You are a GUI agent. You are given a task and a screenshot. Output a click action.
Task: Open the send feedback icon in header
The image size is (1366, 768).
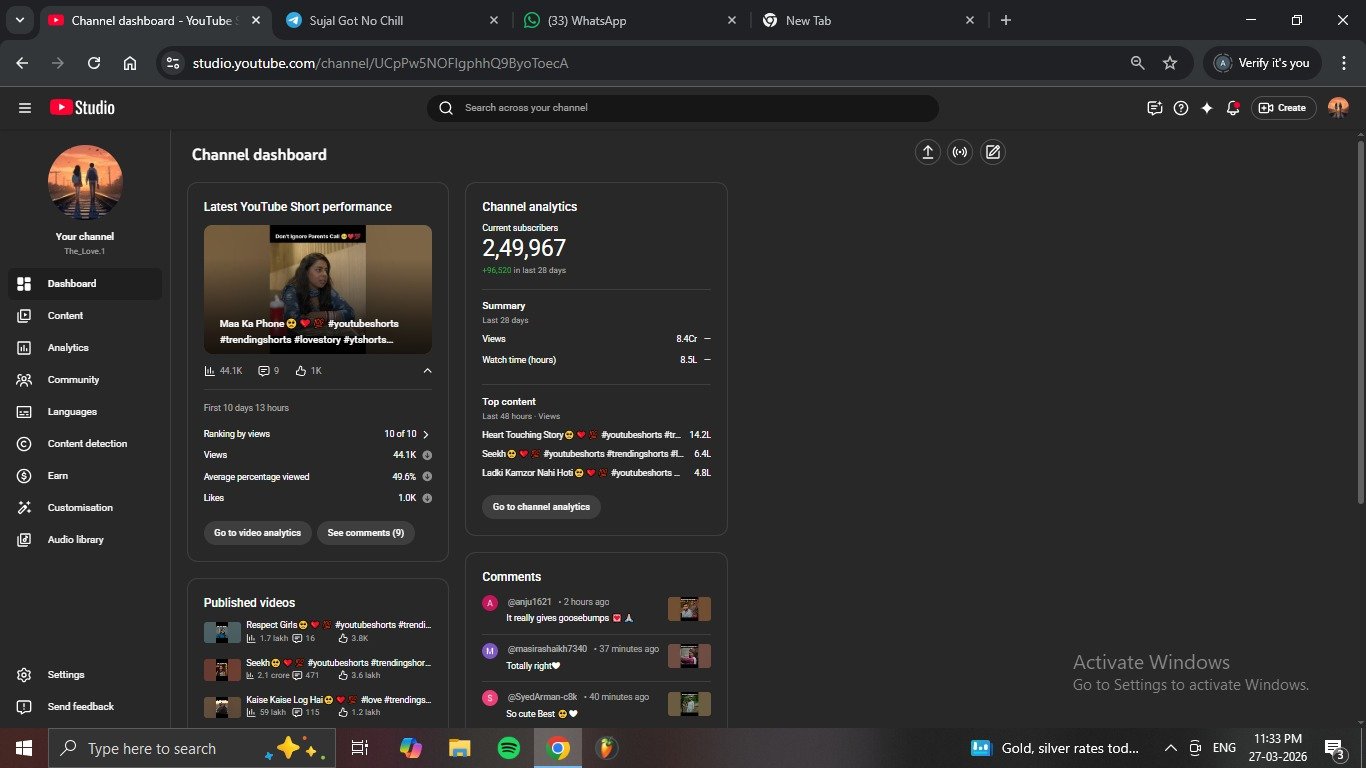(1155, 108)
